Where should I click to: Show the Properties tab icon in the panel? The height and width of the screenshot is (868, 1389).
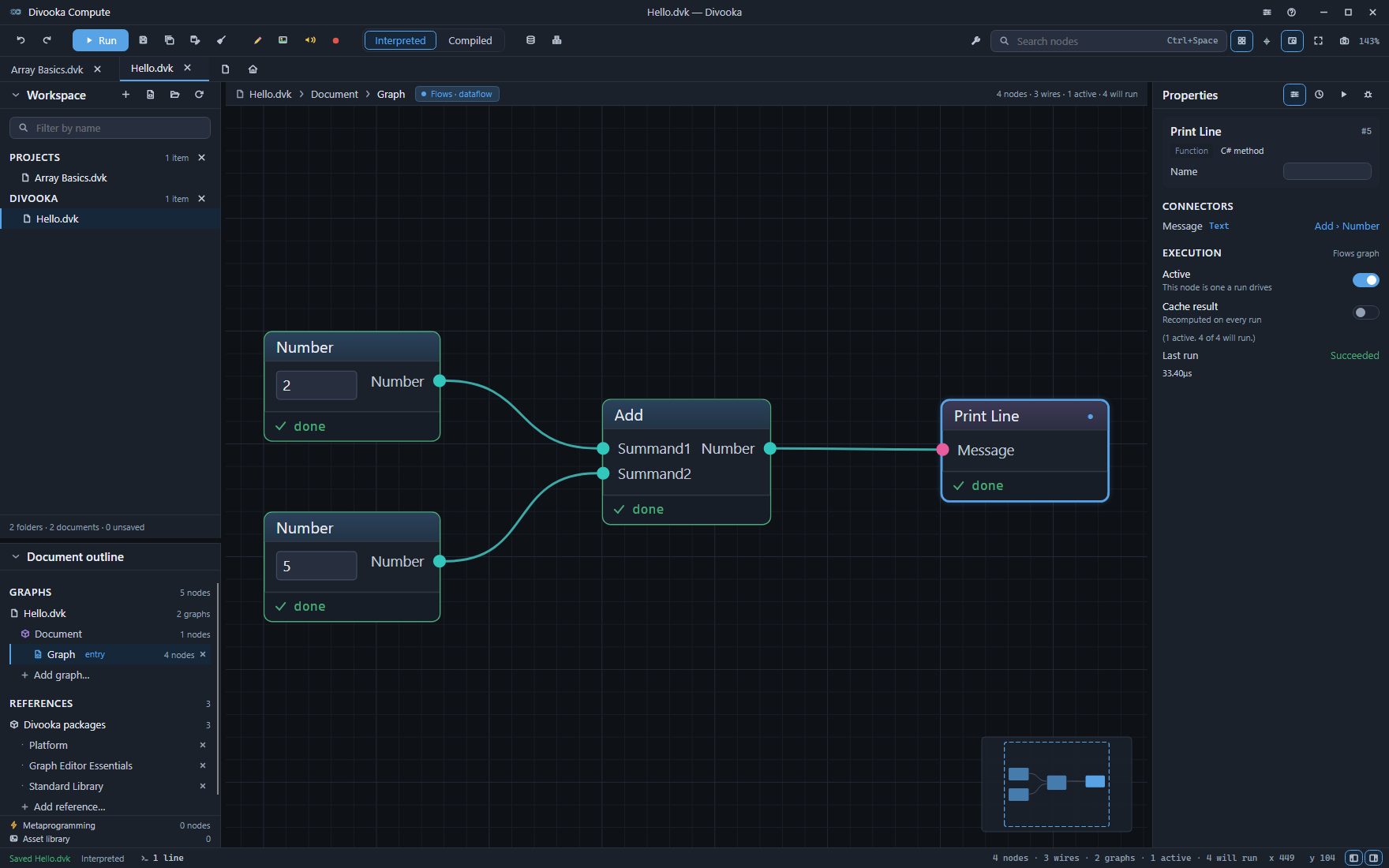pyautogui.click(x=1294, y=95)
